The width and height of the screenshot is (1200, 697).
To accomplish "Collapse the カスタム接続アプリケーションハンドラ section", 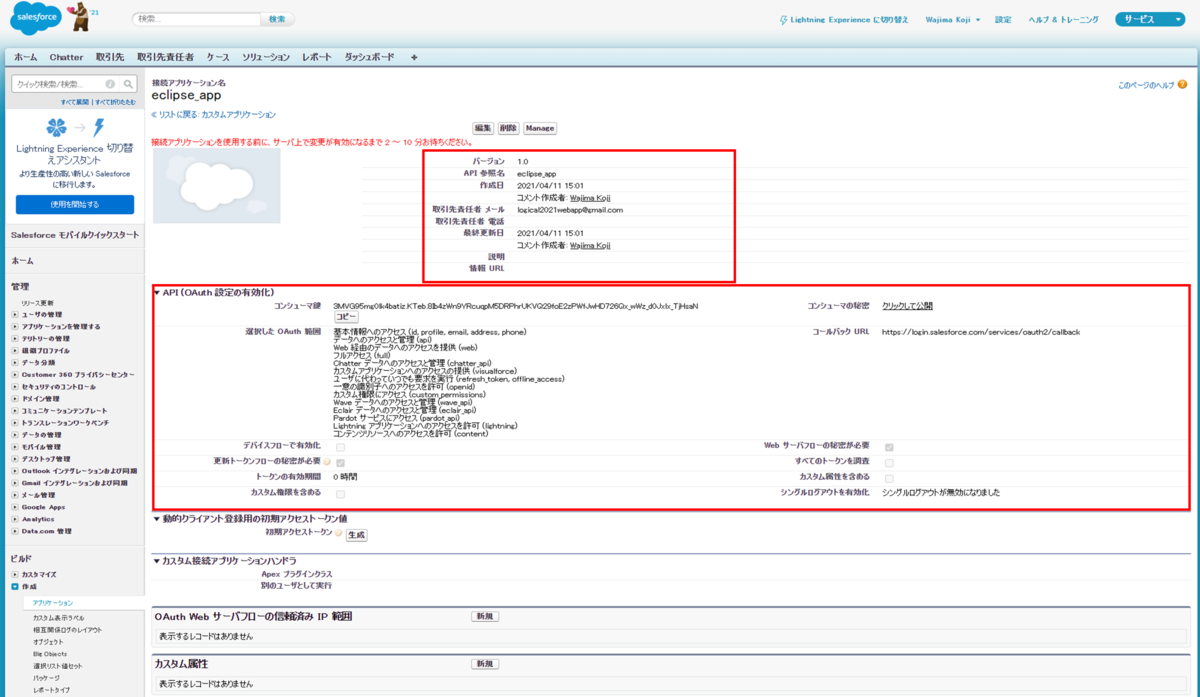I will coord(157,560).
